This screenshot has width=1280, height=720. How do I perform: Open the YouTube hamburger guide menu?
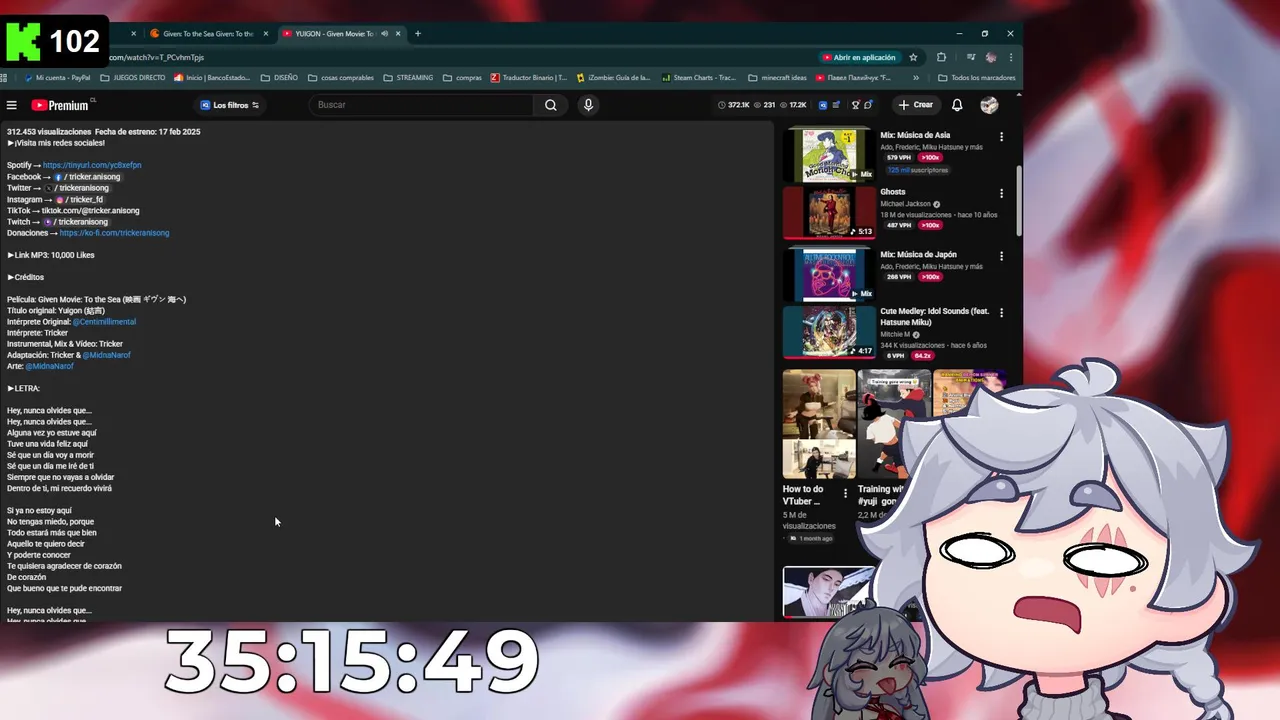coord(12,105)
